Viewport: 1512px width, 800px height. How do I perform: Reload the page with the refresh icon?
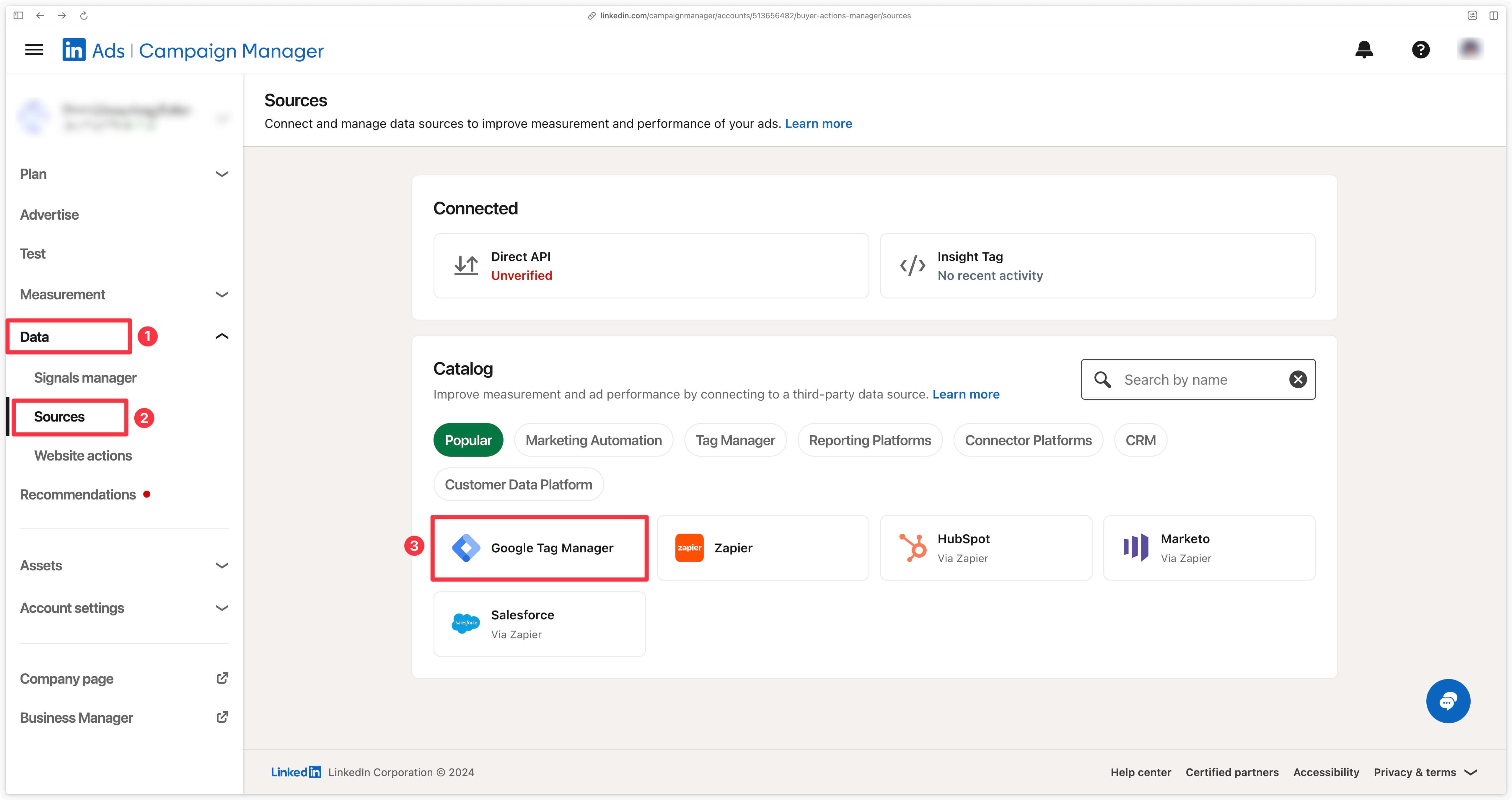[x=84, y=15]
